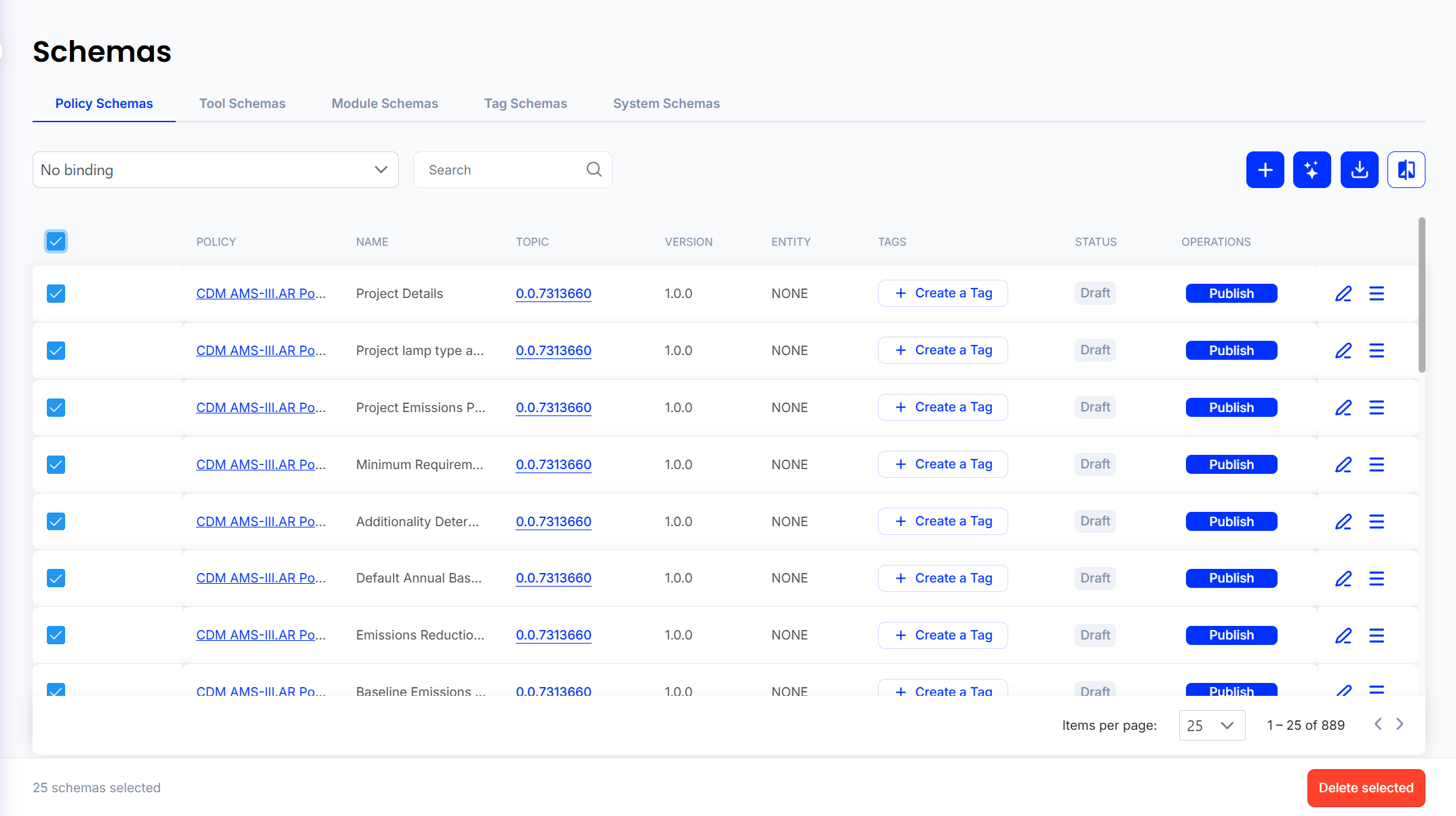Switch to Tool Schemas tab
This screenshot has height=816, width=1456.
(x=242, y=103)
